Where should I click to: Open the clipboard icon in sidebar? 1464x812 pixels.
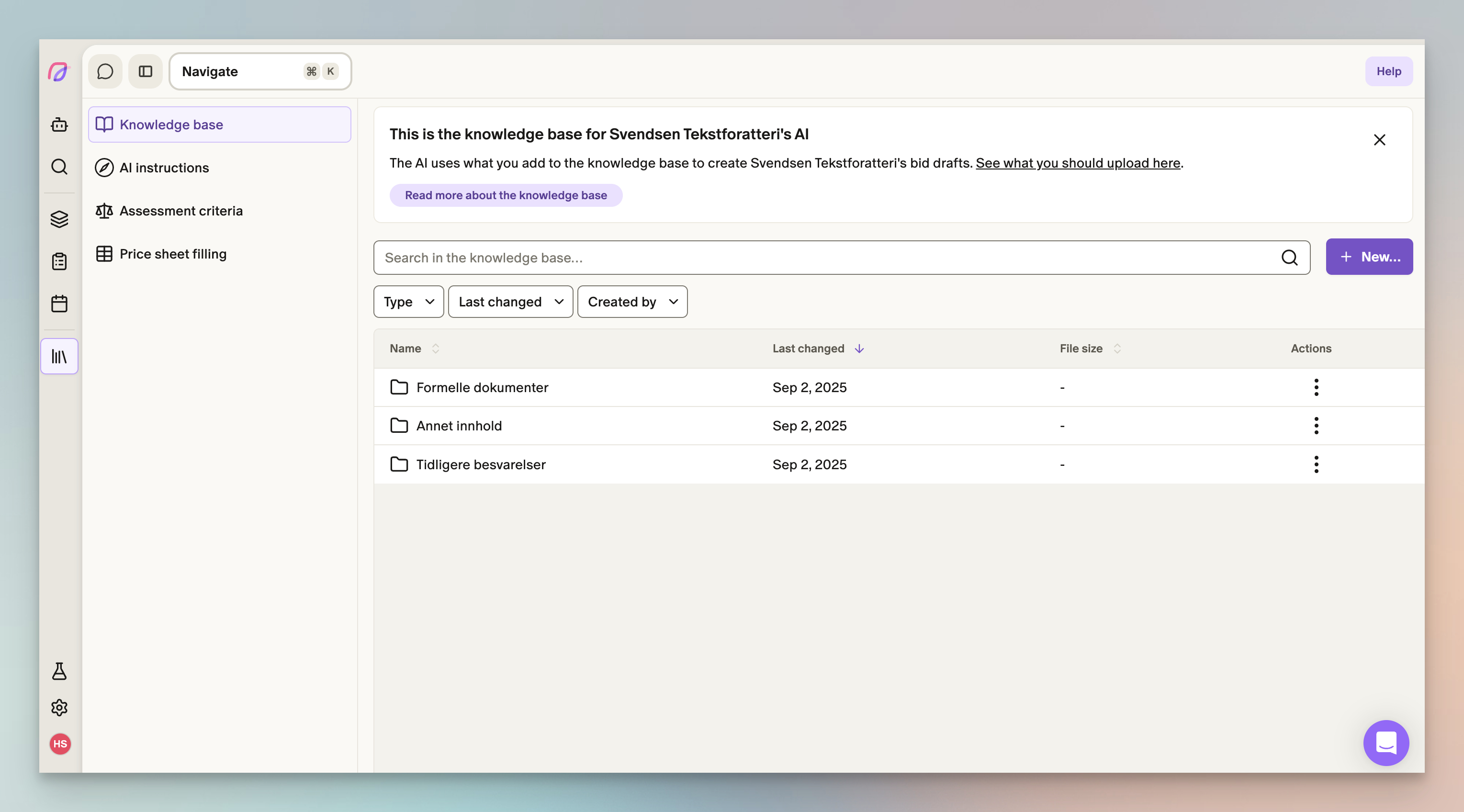pos(59,261)
